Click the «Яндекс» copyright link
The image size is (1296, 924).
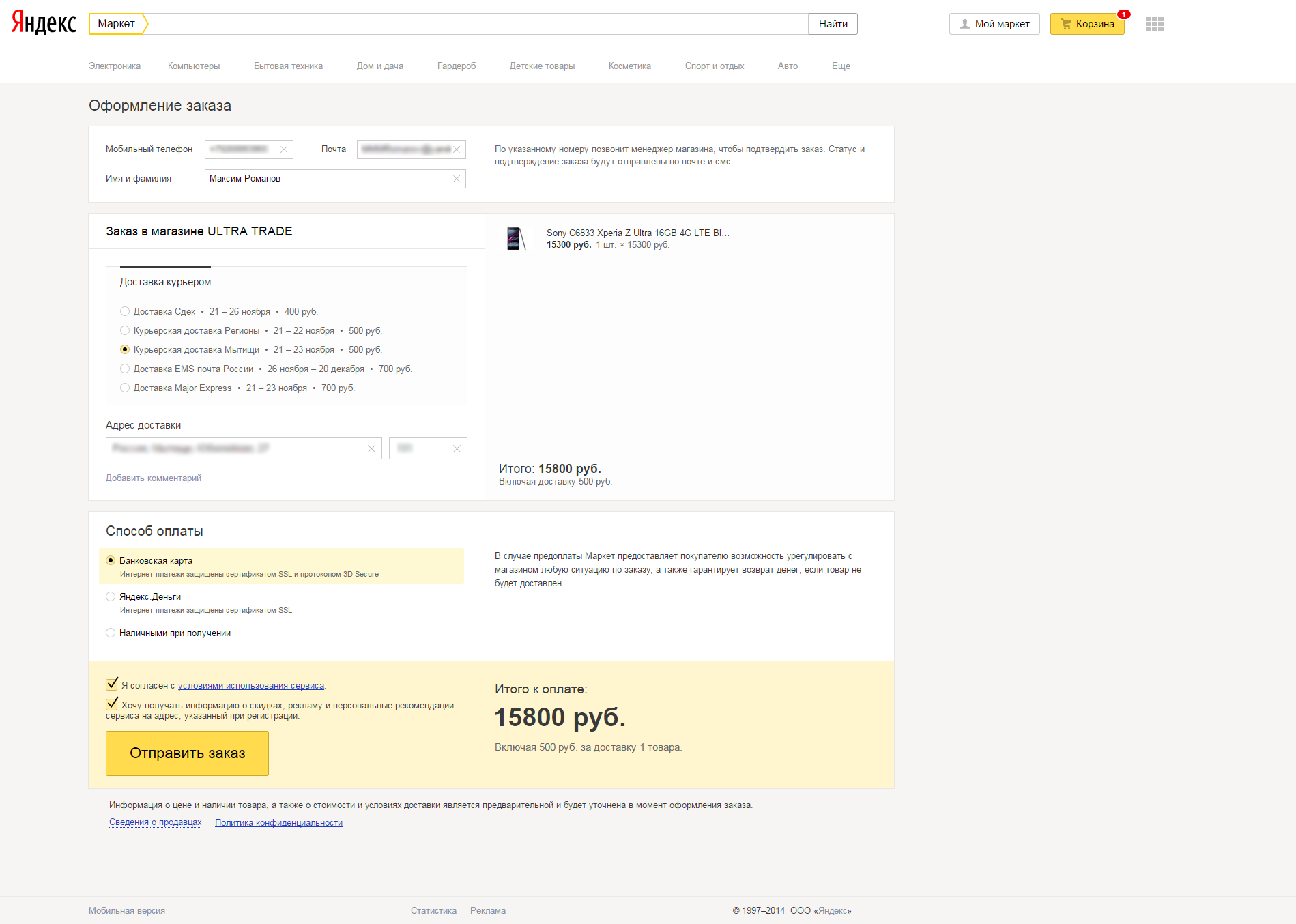832,911
